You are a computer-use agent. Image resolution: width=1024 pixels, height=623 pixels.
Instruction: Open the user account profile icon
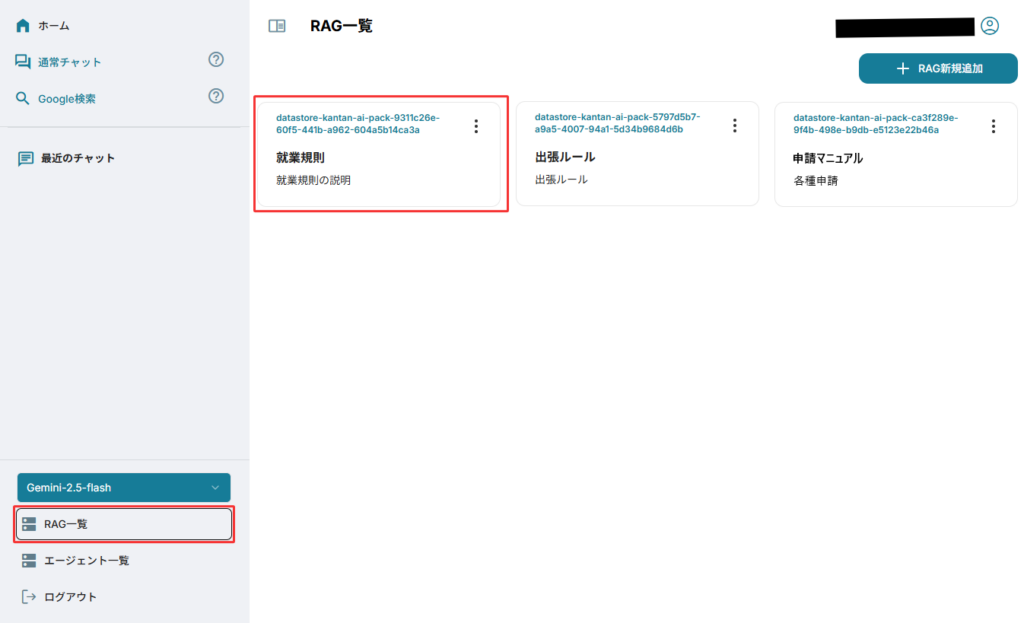(x=989, y=26)
